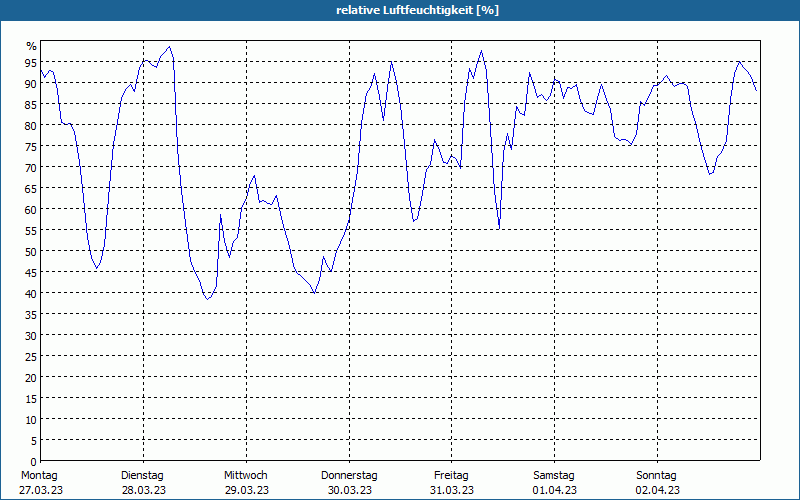Click the y-axis value 95
The width and height of the screenshot is (800, 500).
pos(31,62)
